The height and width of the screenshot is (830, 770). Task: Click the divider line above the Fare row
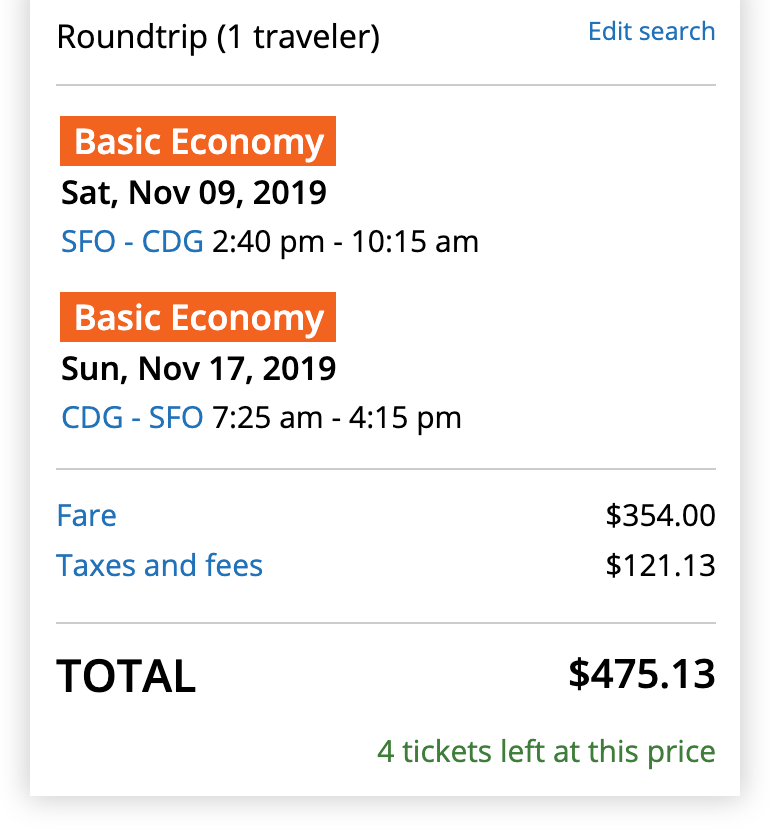[x=386, y=469]
